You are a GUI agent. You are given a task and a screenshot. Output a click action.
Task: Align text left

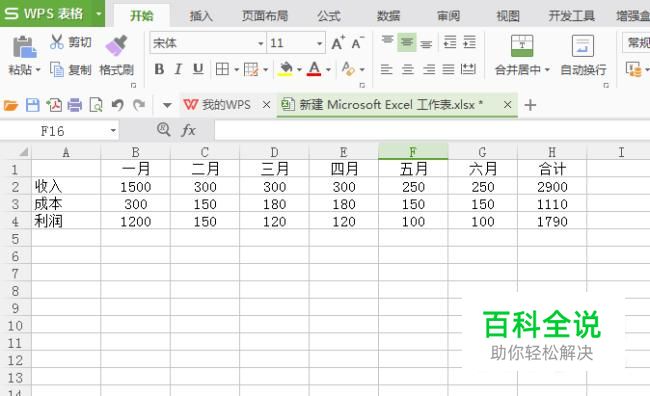tap(386, 69)
